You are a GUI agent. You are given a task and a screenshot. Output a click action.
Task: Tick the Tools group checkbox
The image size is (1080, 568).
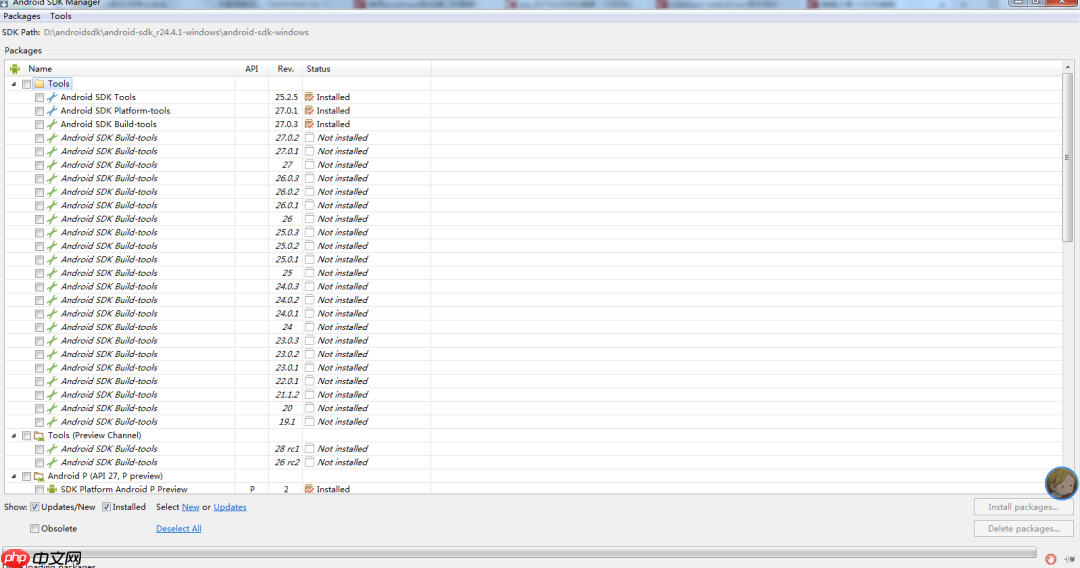pos(26,84)
